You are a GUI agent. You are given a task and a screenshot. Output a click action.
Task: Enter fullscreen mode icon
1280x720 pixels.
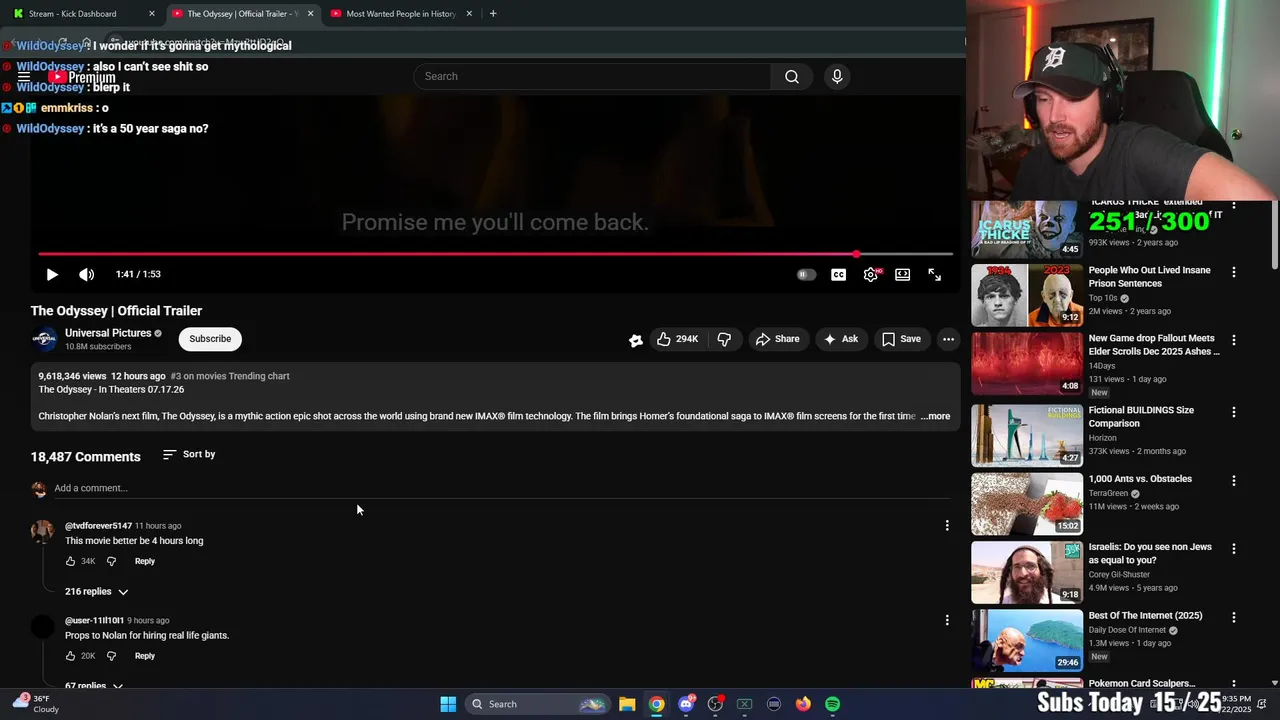click(934, 274)
